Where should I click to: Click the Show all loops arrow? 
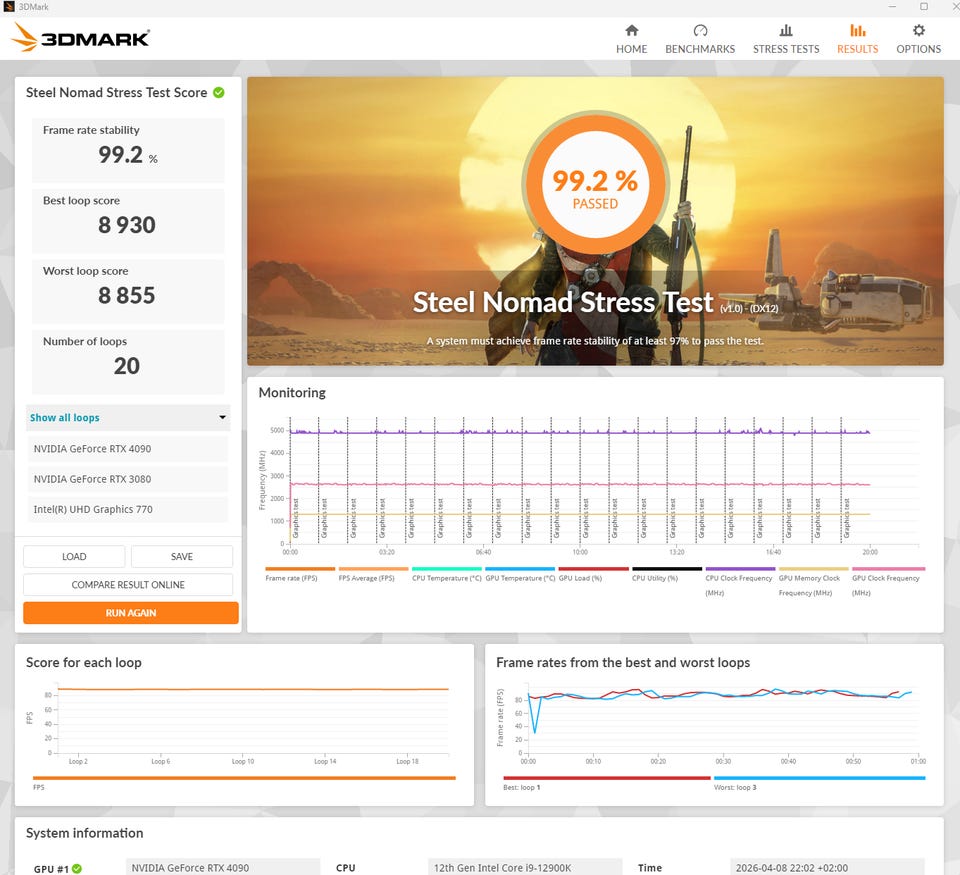coord(222,418)
